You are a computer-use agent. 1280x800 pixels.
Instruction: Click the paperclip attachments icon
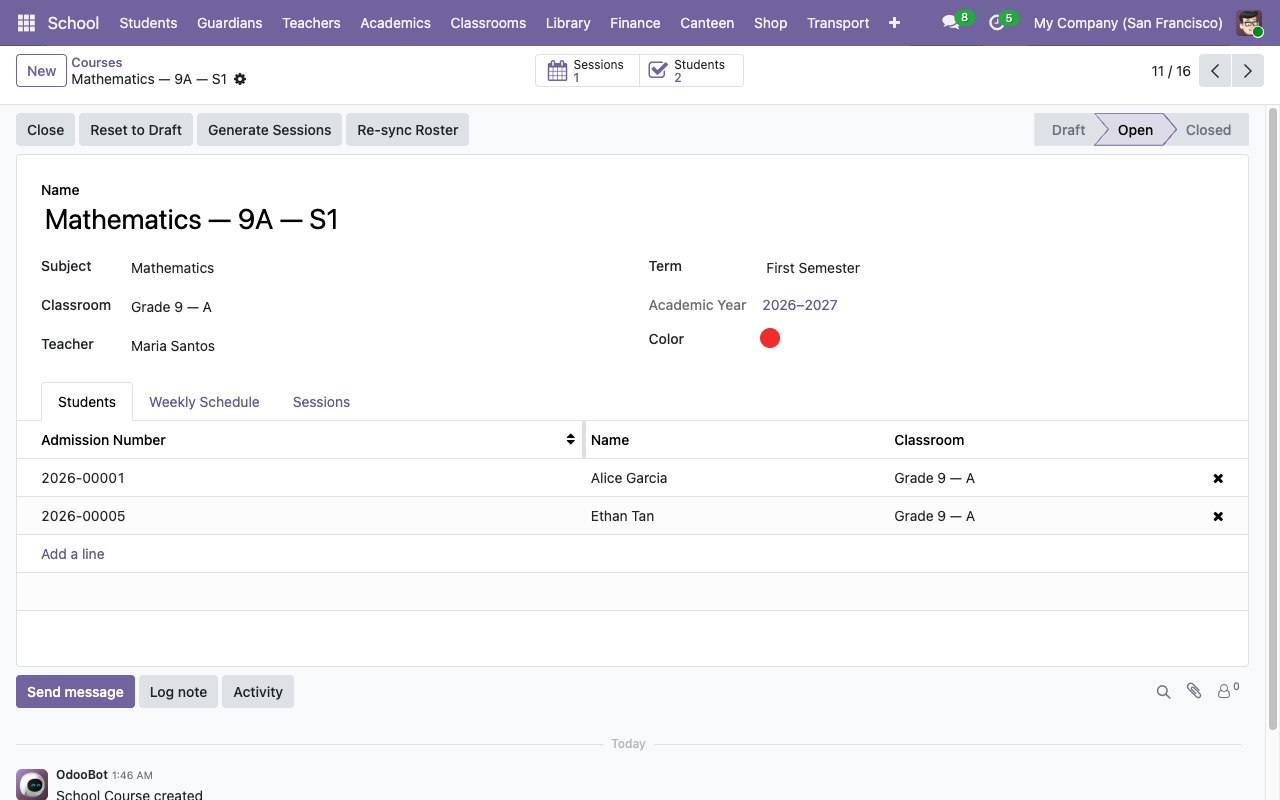(1194, 691)
